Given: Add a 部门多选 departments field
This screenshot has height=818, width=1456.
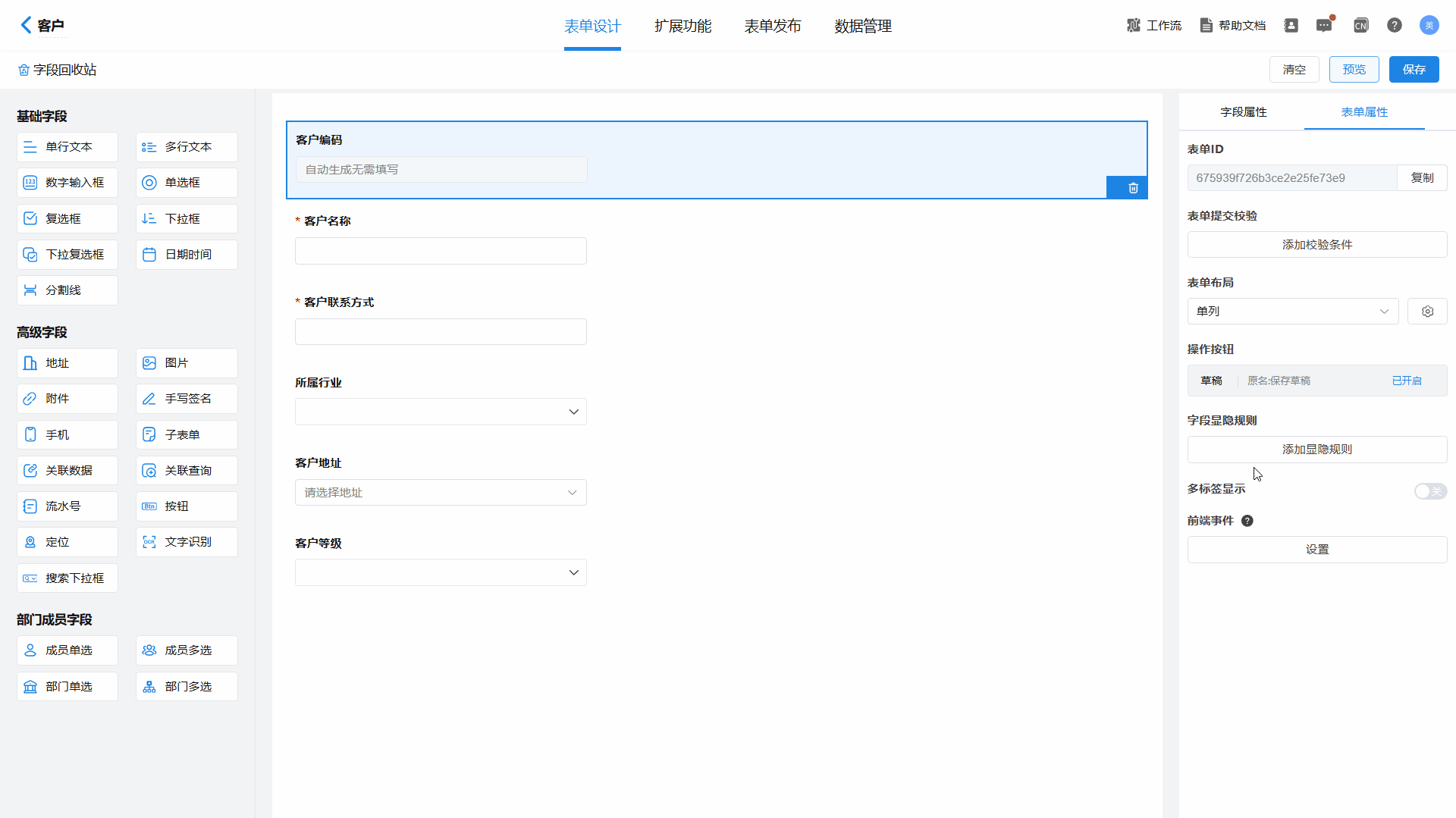Looking at the screenshot, I should click(187, 687).
